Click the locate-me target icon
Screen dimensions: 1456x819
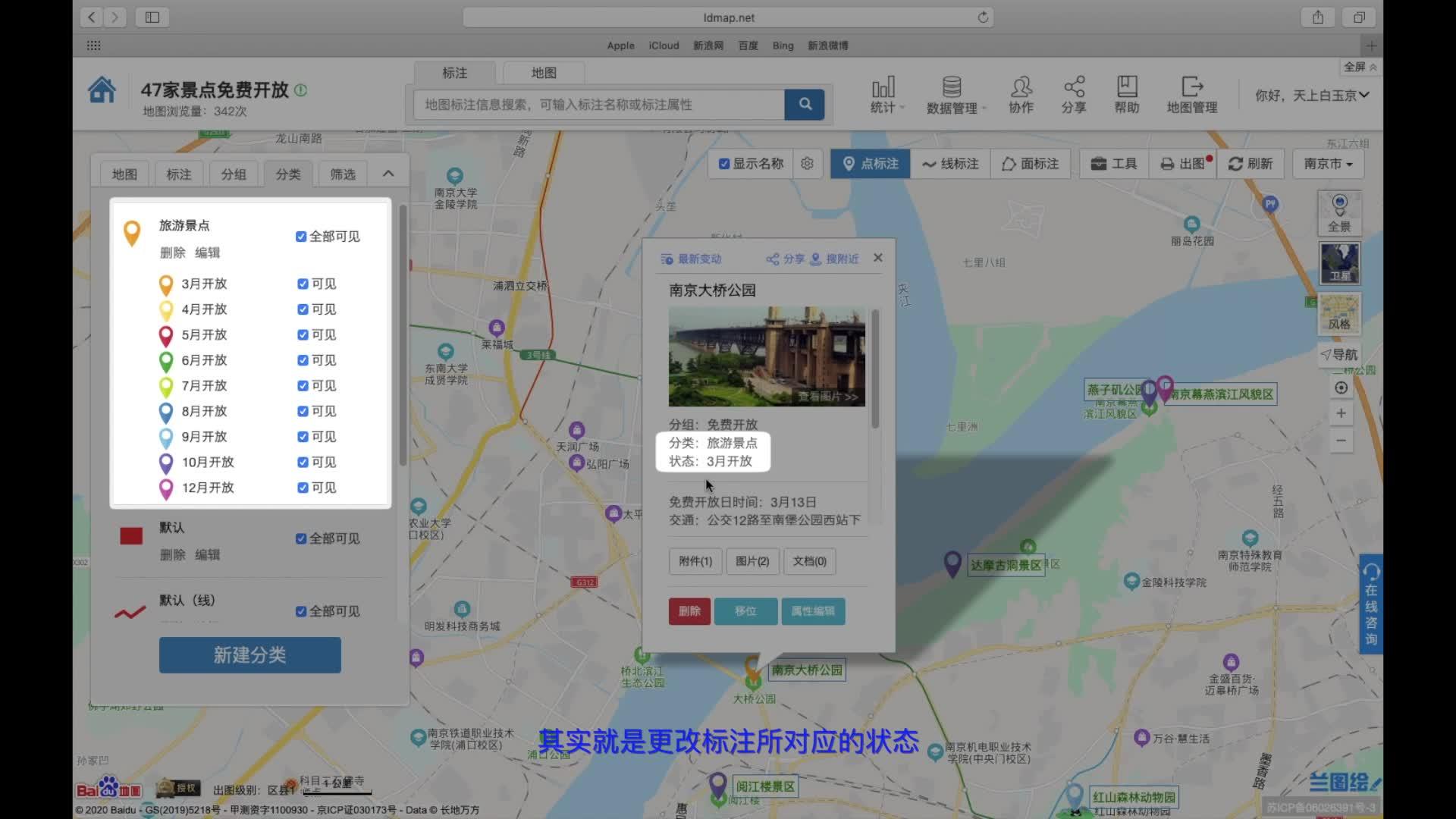tap(1341, 388)
